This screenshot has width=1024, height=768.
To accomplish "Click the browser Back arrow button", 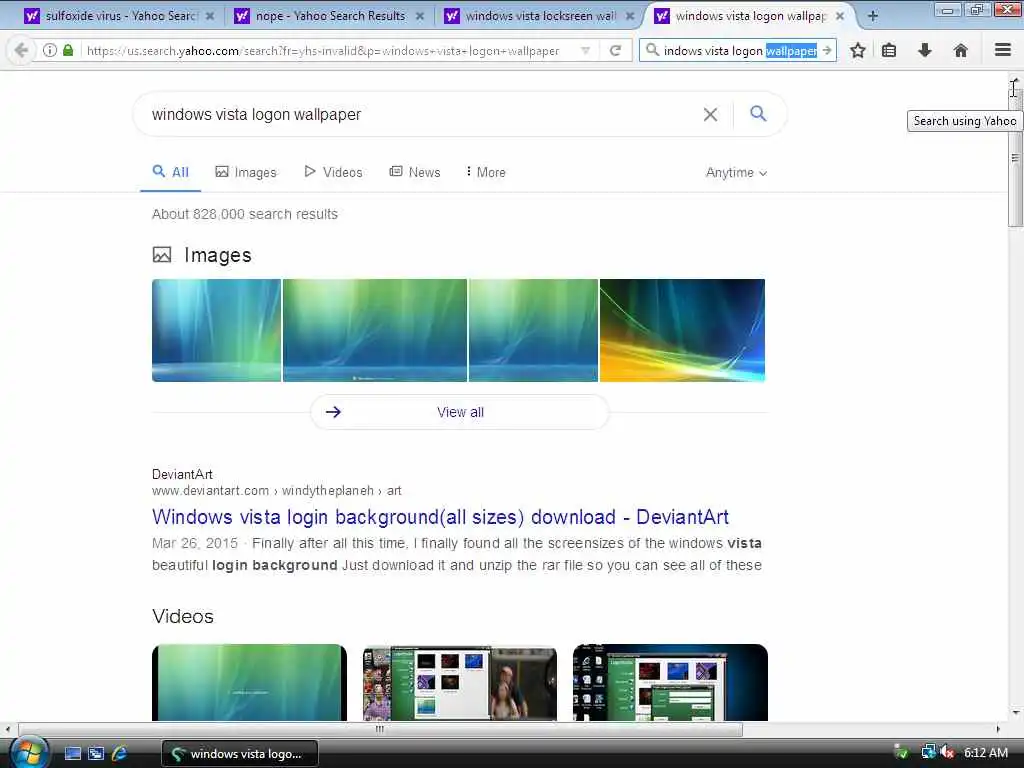I will pyautogui.click(x=21, y=50).
